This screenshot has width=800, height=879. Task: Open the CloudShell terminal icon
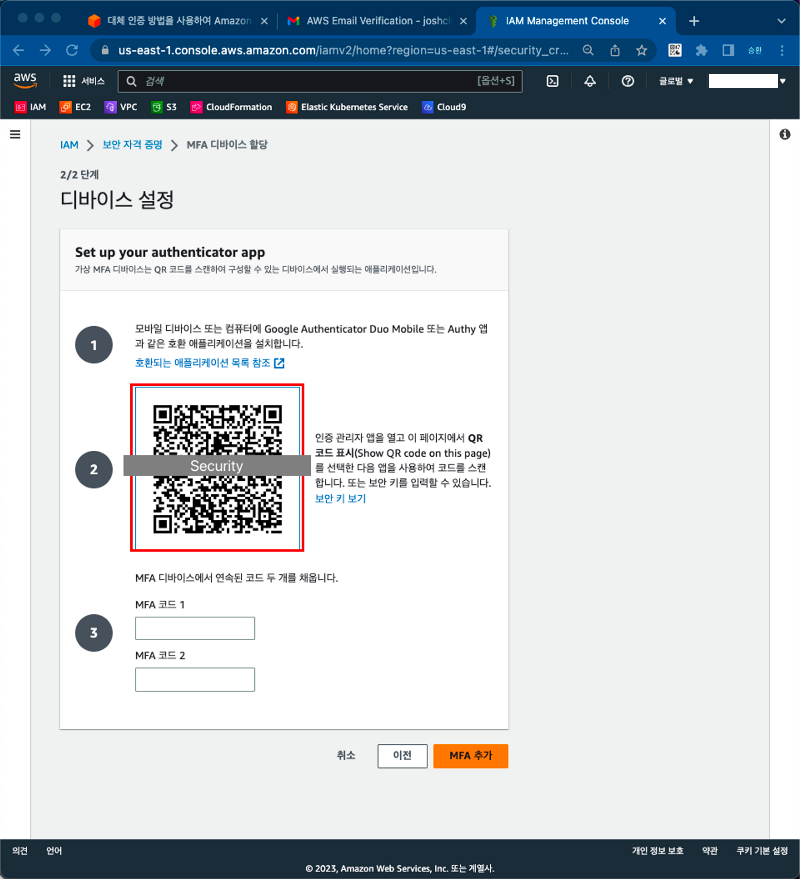pos(552,81)
